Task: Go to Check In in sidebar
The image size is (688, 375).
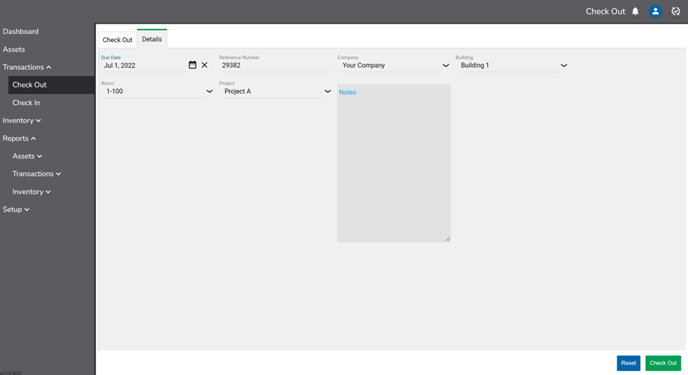Action: (x=26, y=103)
